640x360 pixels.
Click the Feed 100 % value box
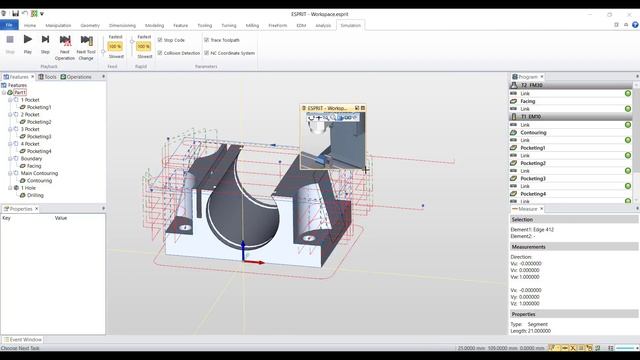click(115, 47)
